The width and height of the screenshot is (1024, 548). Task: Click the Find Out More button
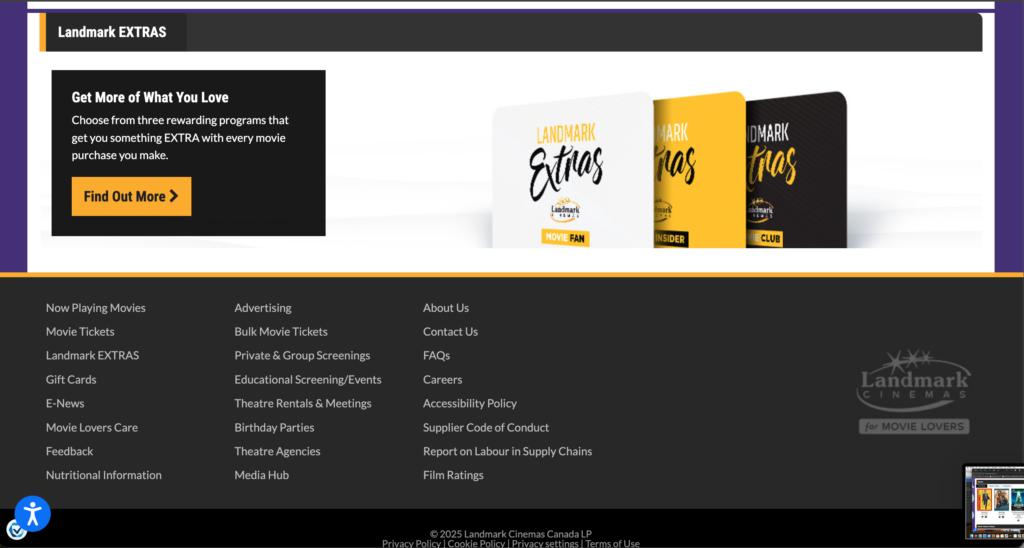(131, 196)
